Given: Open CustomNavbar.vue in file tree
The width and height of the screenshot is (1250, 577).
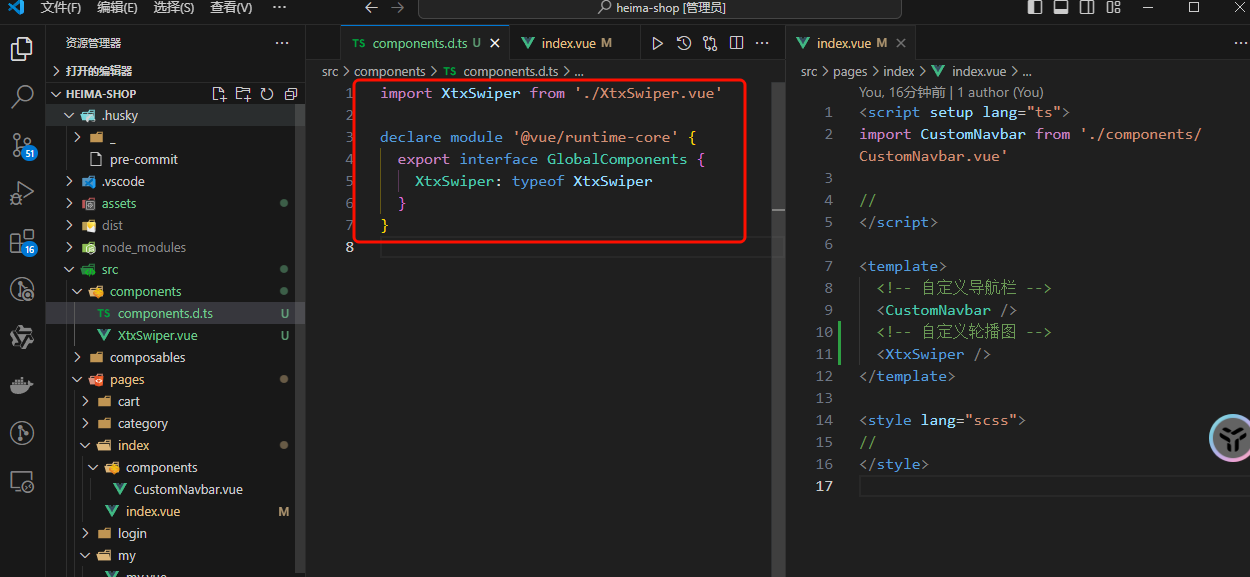Looking at the screenshot, I should point(175,489).
